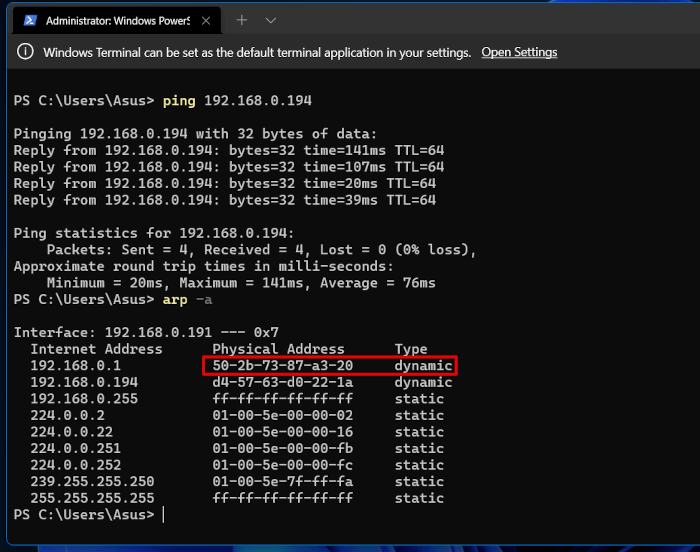Click MAC address 01-00-5e-7f-ff-fa
The image size is (700, 552).
(x=283, y=481)
